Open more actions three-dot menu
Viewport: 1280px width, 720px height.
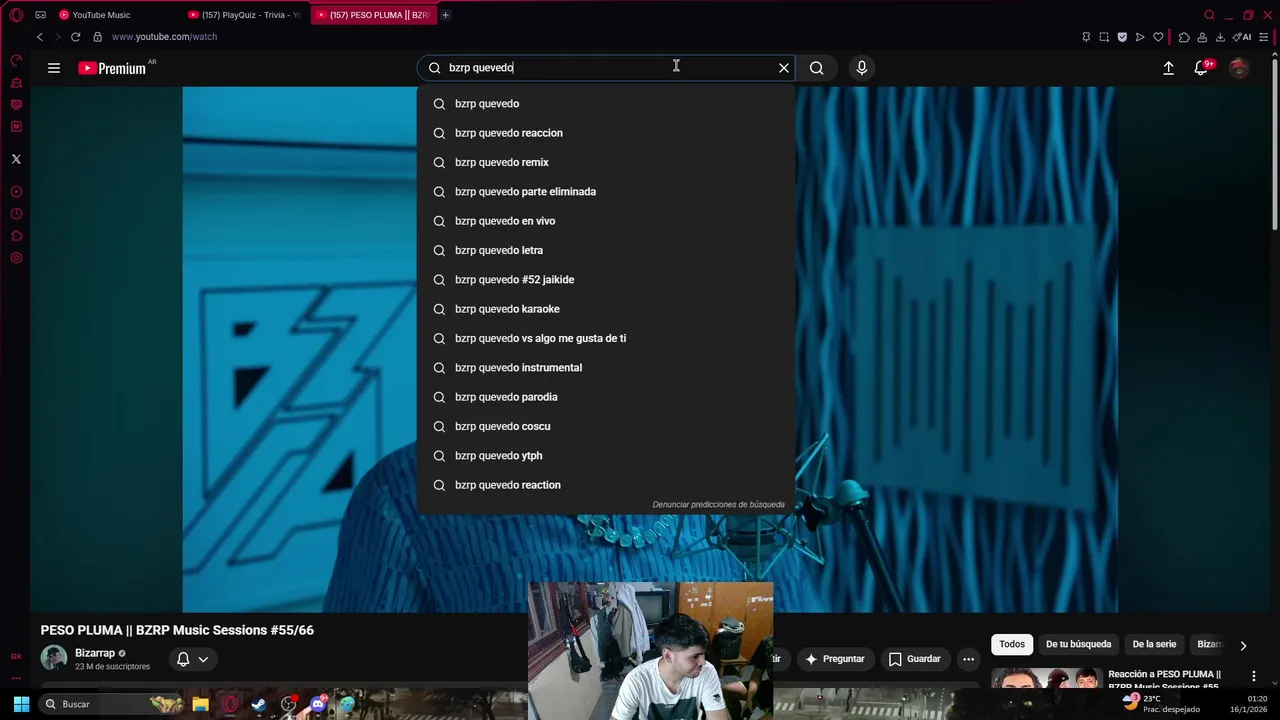968,659
